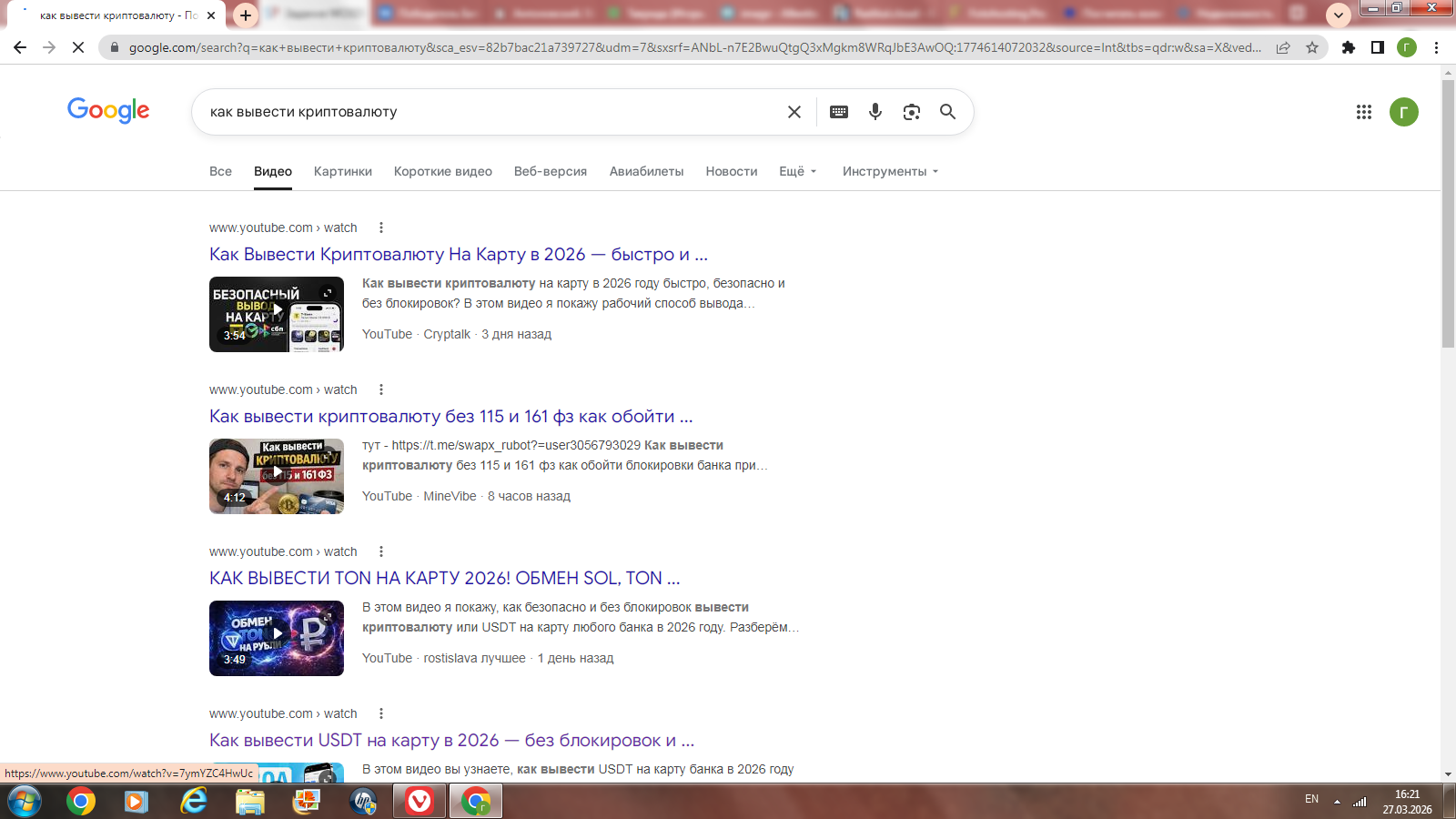Clear the search query text

click(x=794, y=112)
